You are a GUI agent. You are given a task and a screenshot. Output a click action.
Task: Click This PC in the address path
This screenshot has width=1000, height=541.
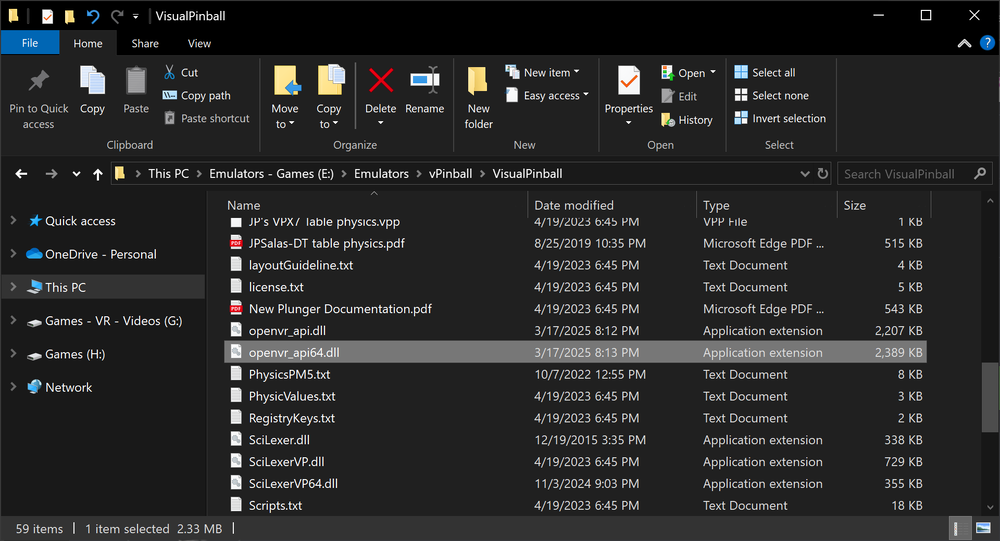168,174
